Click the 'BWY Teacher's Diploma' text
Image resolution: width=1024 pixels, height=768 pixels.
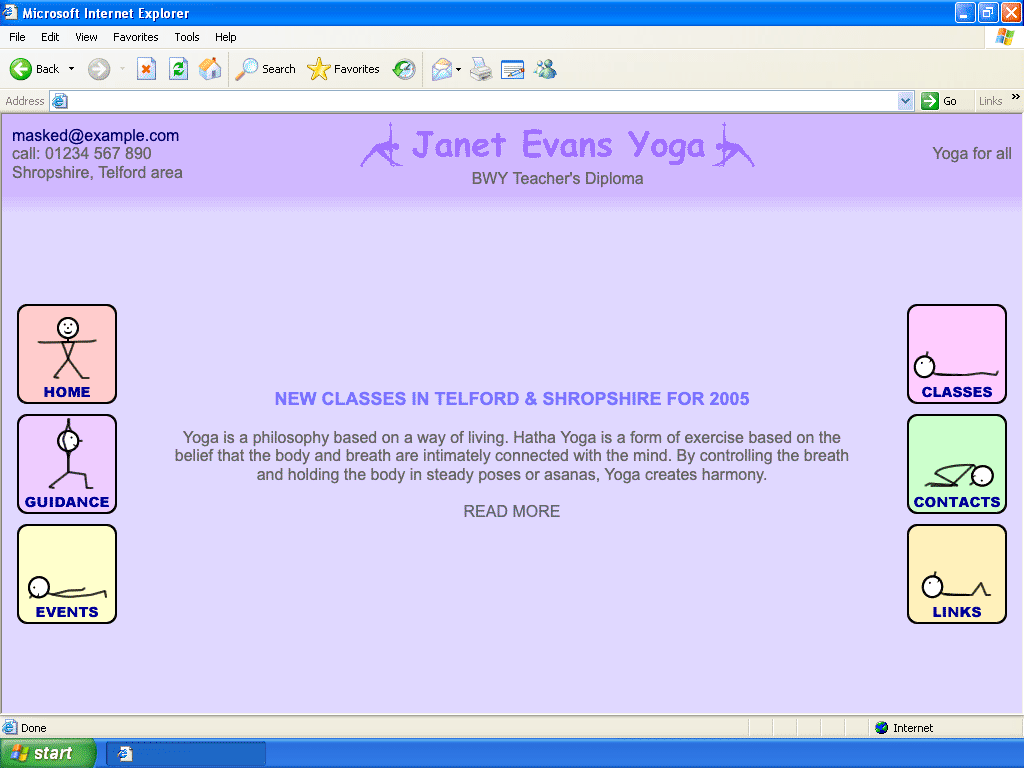pyautogui.click(x=557, y=178)
